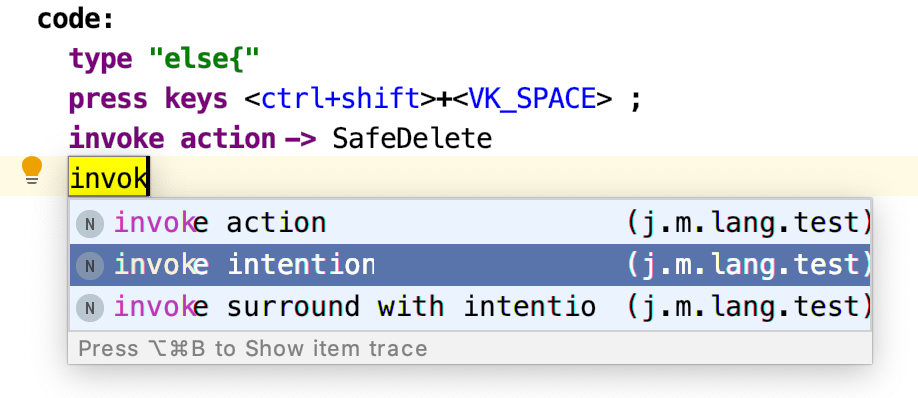Click the arrow after invoke action keyword
This screenshot has width=918, height=398.
[x=300, y=139]
